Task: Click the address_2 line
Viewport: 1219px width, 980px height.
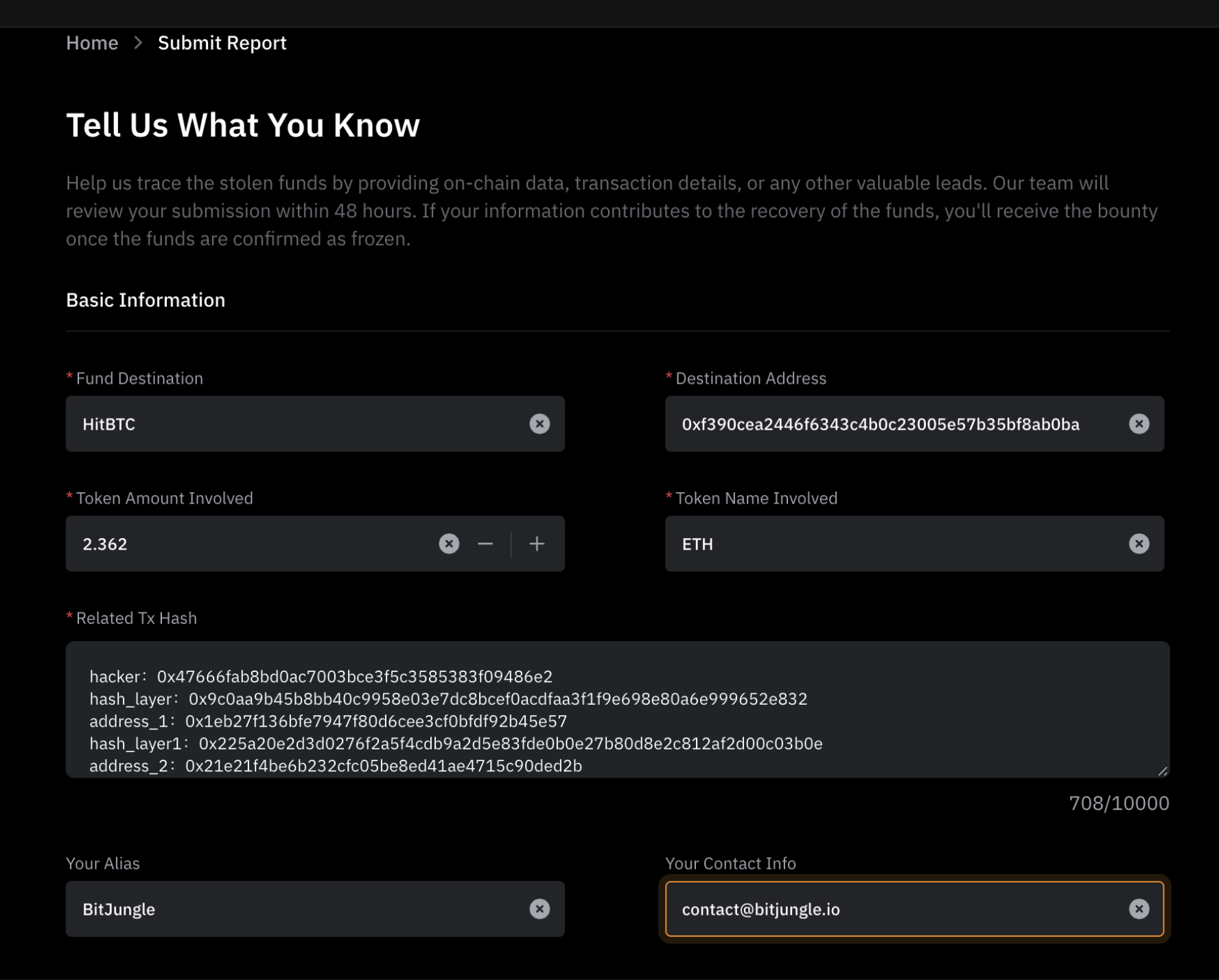Action: 336,767
